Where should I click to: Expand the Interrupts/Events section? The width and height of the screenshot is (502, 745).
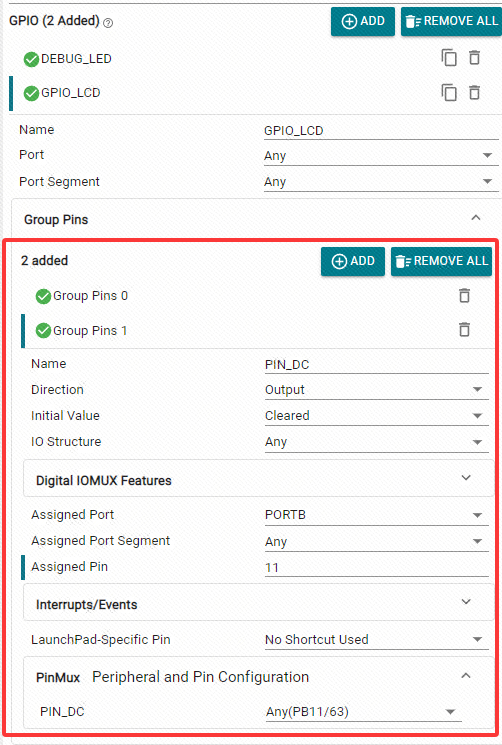tap(258, 602)
